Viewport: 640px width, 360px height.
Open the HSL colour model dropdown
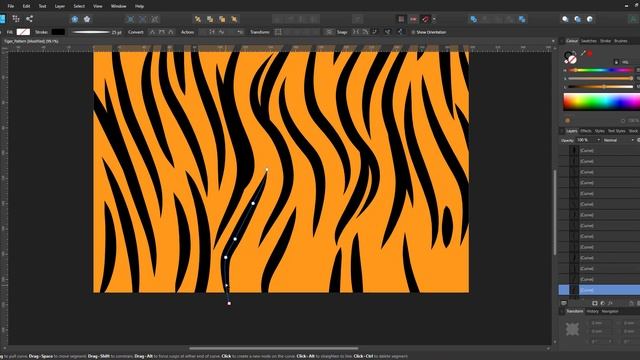click(626, 62)
